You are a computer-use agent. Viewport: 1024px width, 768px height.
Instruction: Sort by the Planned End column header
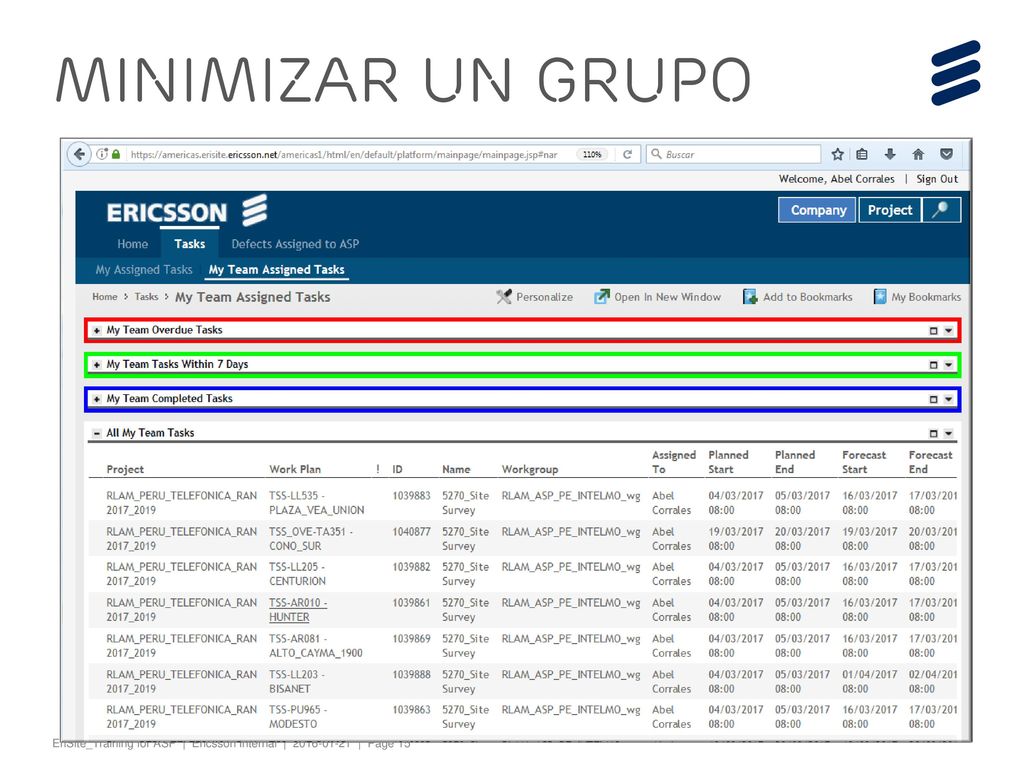pyautogui.click(x=795, y=462)
